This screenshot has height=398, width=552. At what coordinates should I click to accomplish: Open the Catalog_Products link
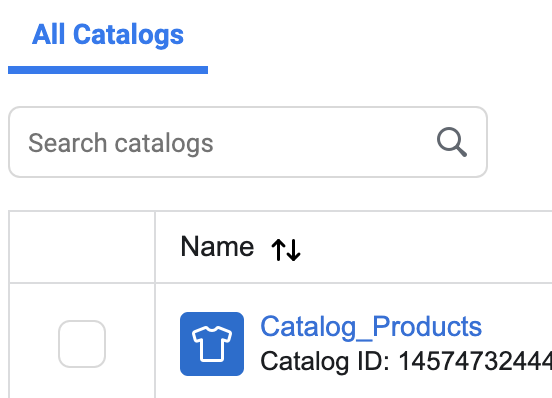(371, 327)
